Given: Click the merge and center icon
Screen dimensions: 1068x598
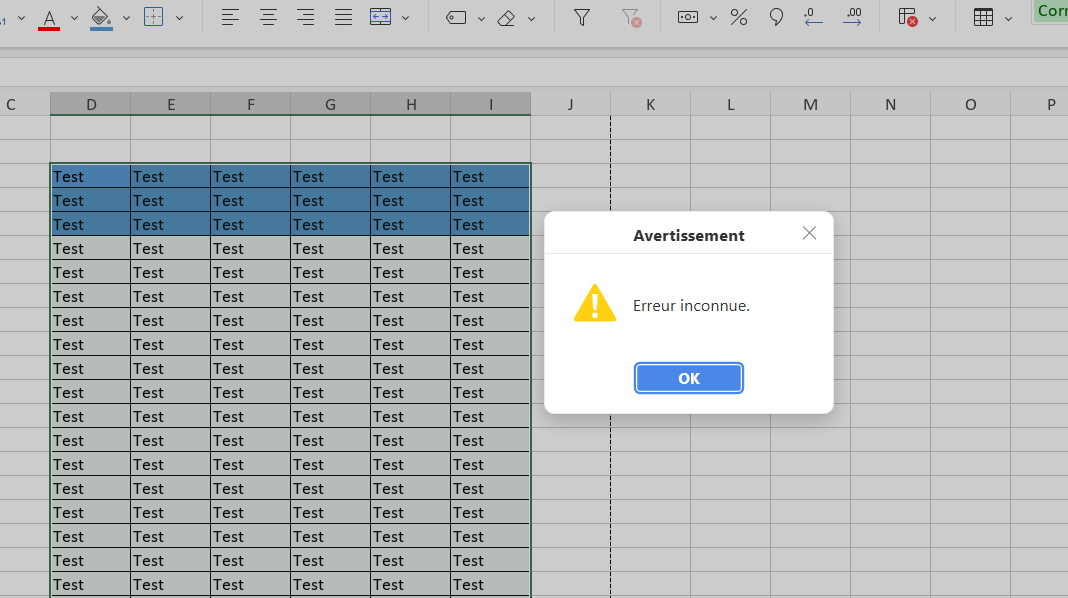Looking at the screenshot, I should coord(380,17).
